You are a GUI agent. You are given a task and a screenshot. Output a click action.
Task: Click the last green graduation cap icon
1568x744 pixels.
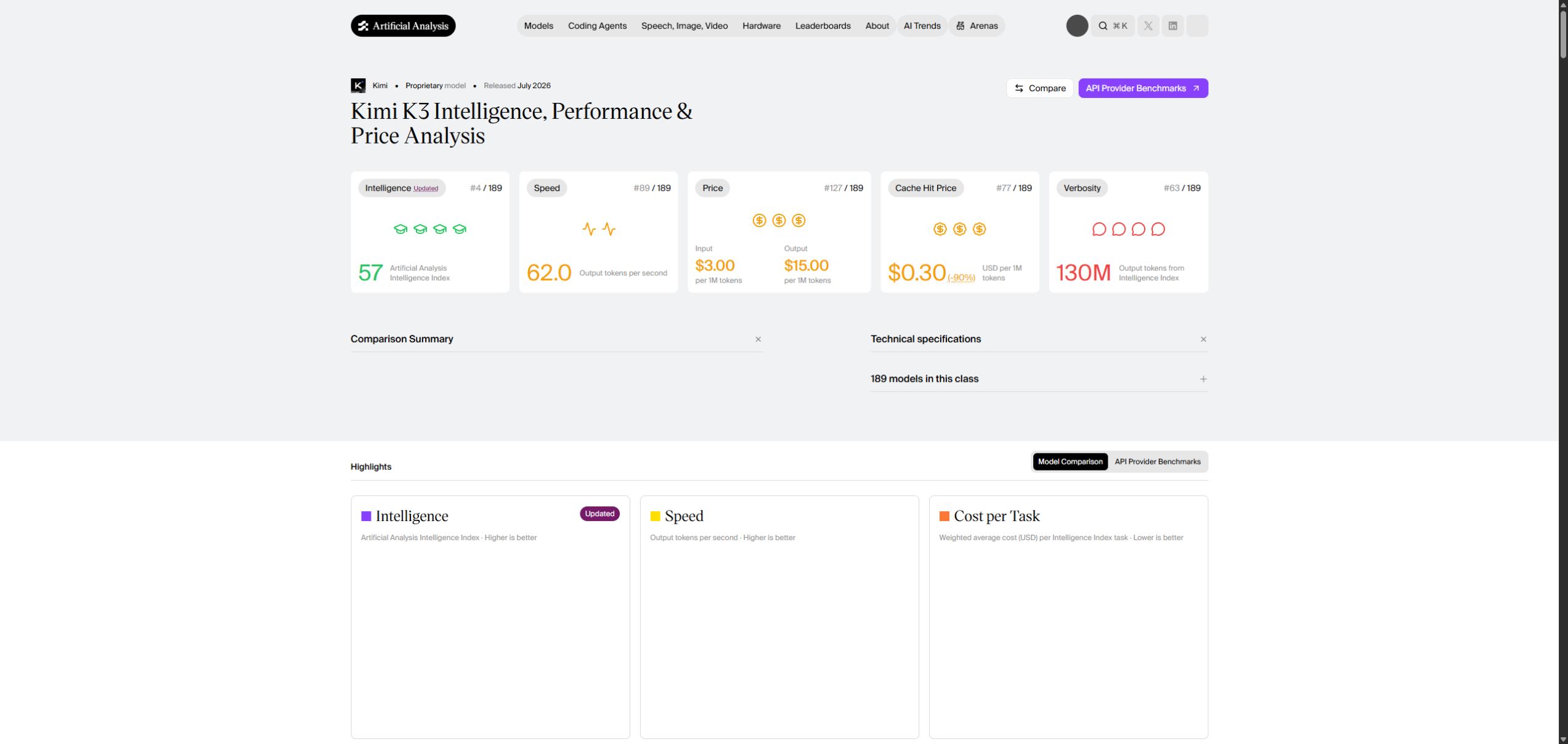460,229
